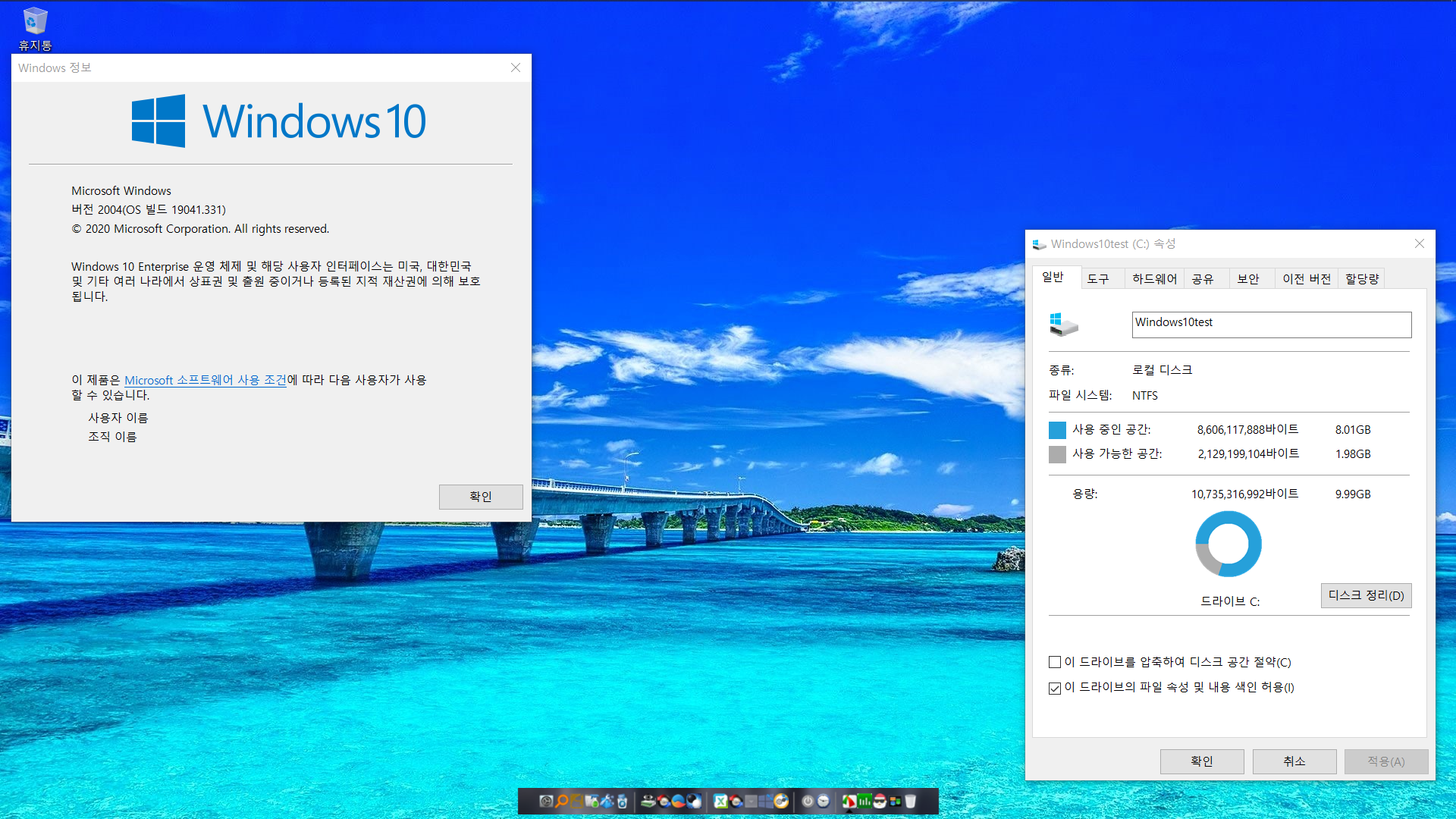
Task: Open the Santa with sunglasses icon in the dock
Action: click(x=880, y=801)
